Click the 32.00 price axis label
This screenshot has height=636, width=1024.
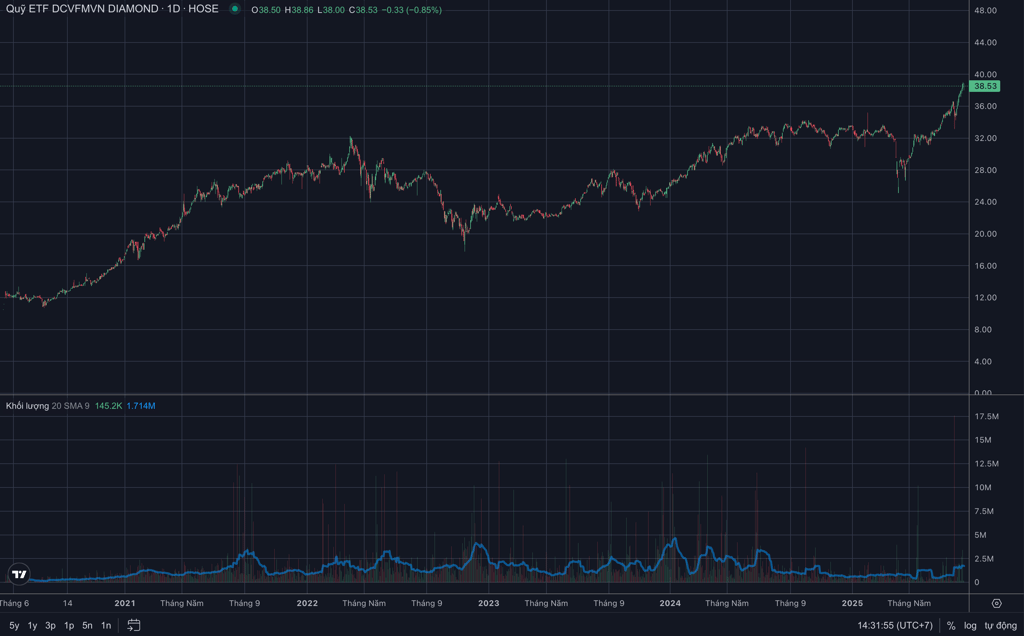985,138
